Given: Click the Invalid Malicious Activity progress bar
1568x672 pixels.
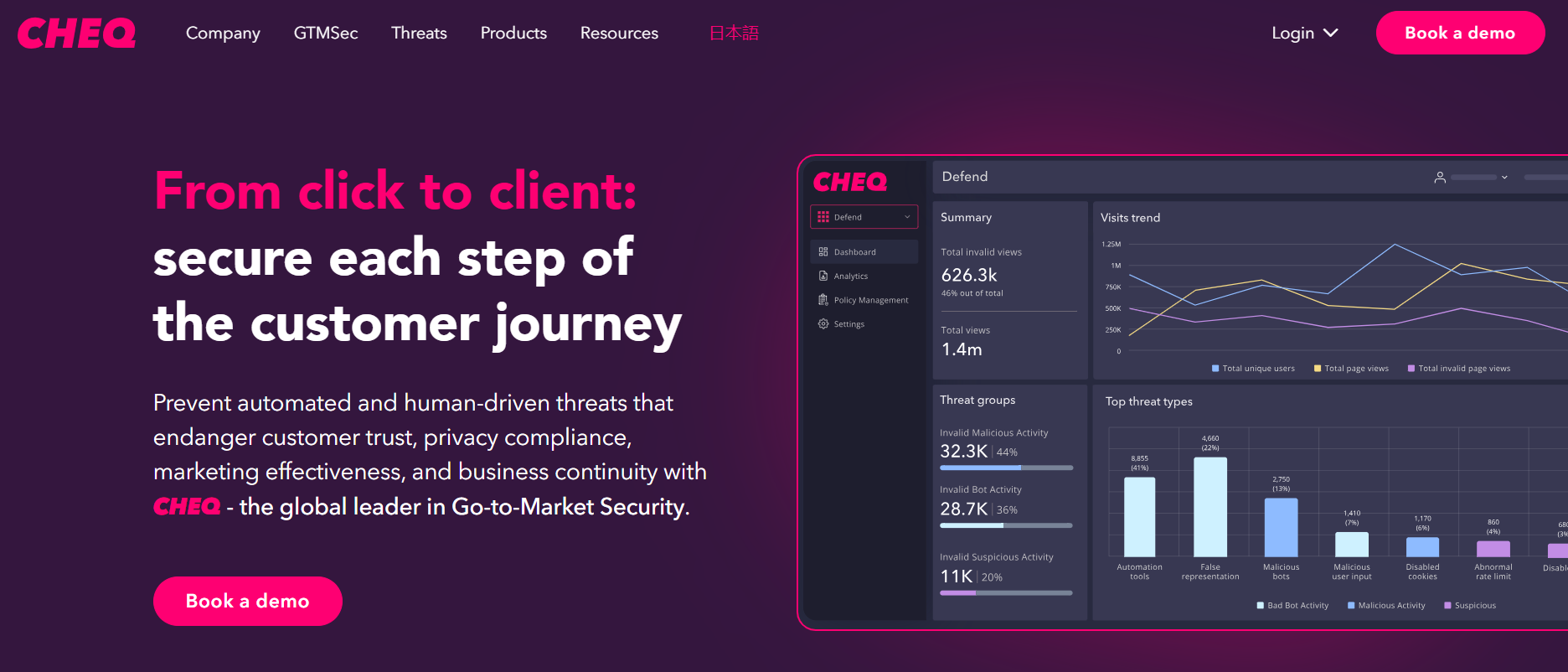Looking at the screenshot, I should coord(1007,468).
